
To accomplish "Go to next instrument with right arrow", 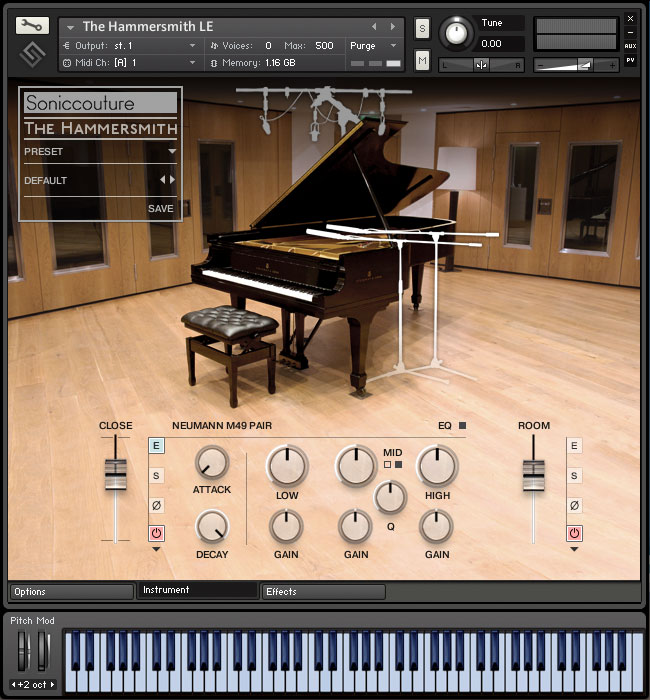I will [392, 26].
